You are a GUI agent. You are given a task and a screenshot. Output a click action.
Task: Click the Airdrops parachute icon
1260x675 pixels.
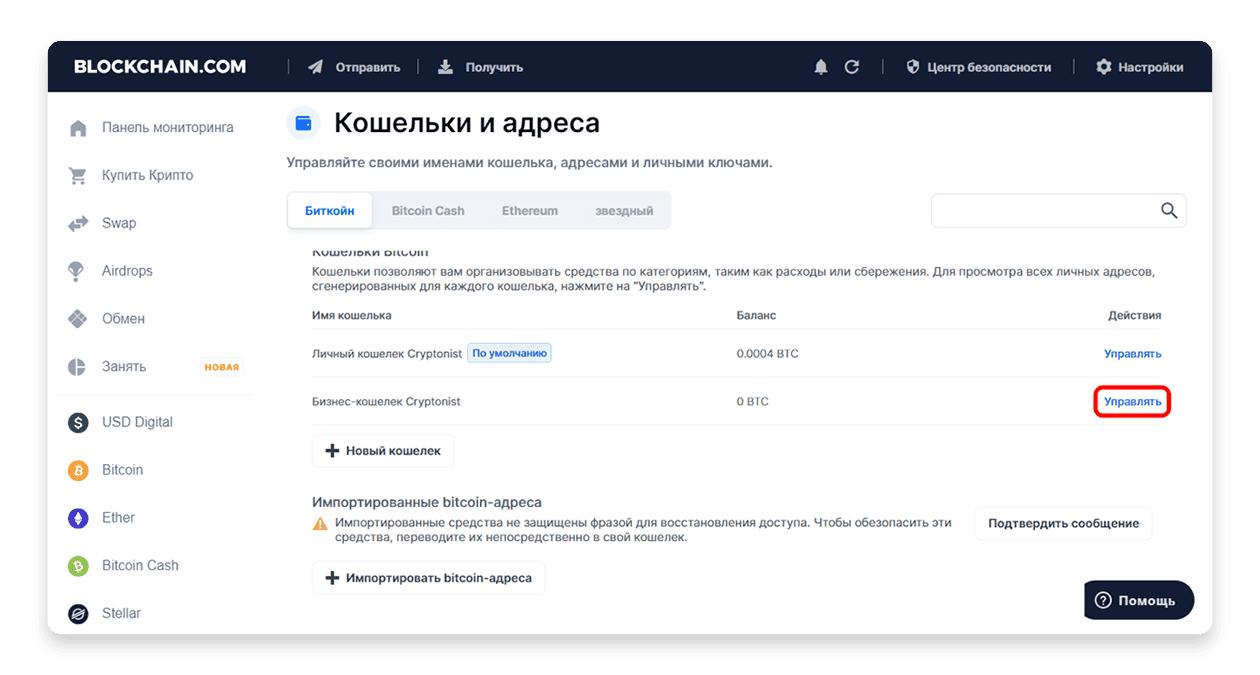click(x=78, y=271)
